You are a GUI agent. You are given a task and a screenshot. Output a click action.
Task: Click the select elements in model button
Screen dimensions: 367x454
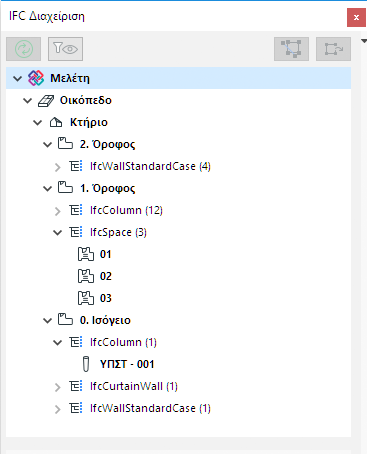coord(291,49)
